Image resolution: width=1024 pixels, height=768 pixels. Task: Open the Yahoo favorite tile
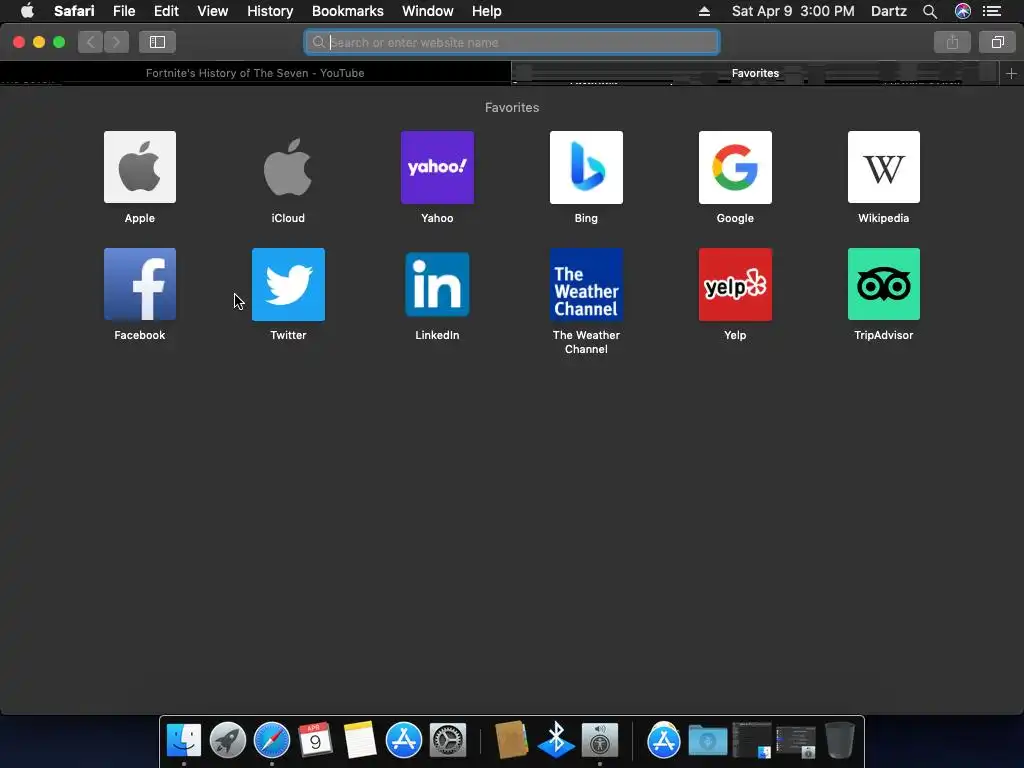[x=437, y=167]
